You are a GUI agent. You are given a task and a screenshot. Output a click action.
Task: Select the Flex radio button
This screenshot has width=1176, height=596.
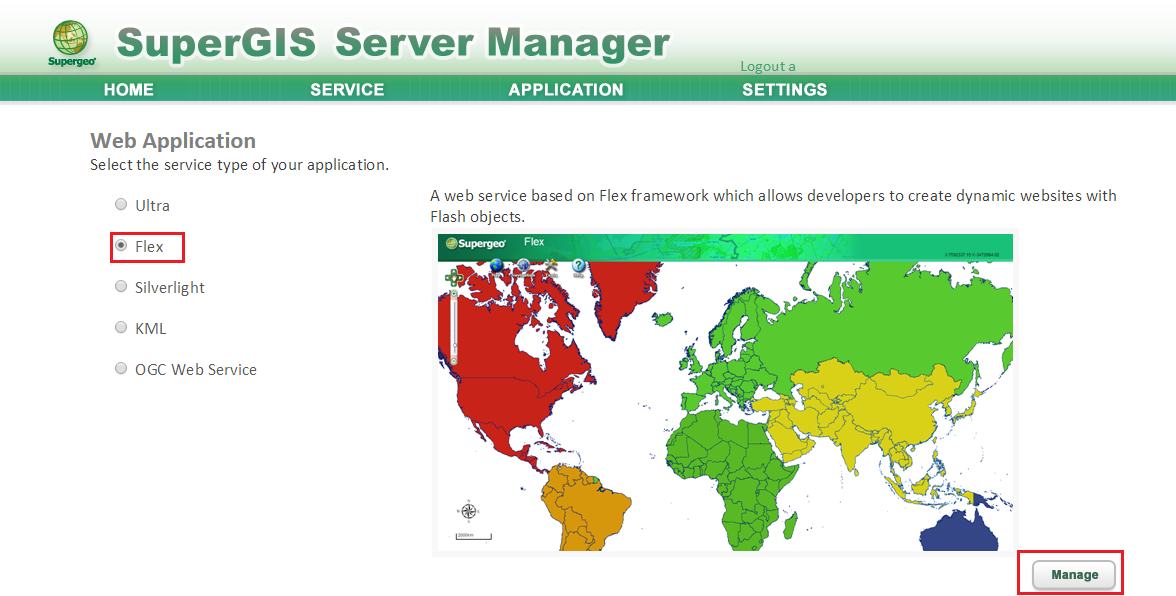click(x=121, y=245)
